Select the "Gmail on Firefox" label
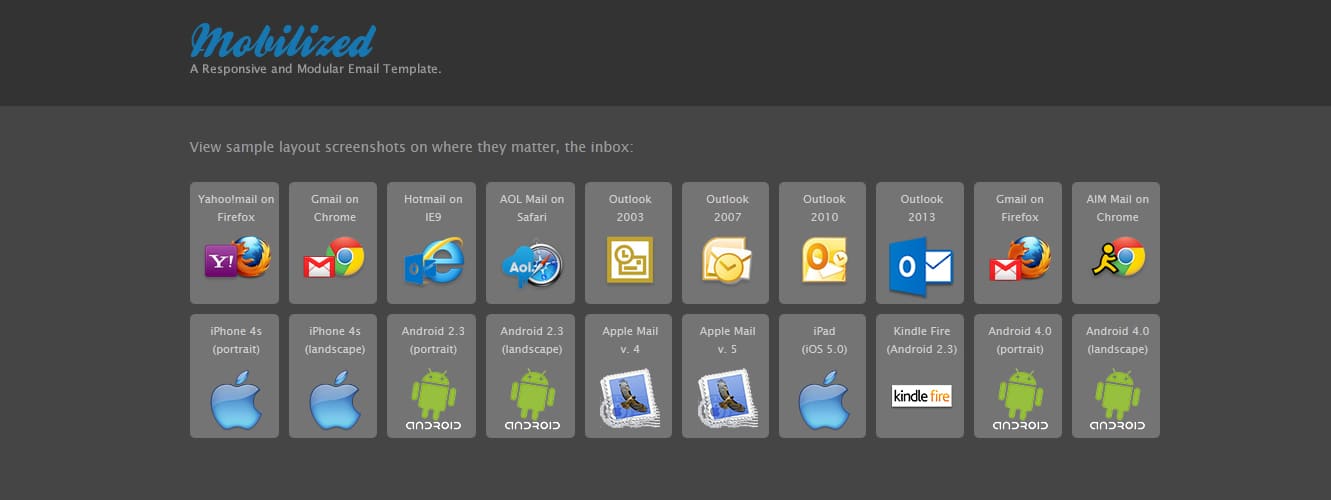This screenshot has height=500, width=1331. click(x=1019, y=208)
